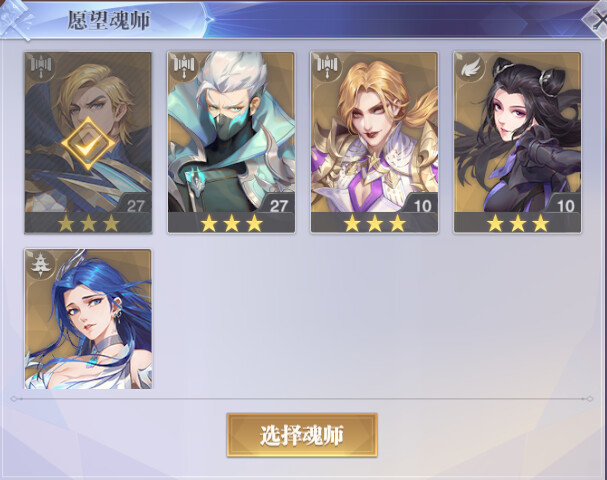Click the three stars under black-haired woman
This screenshot has height=480, width=607.
click(518, 223)
